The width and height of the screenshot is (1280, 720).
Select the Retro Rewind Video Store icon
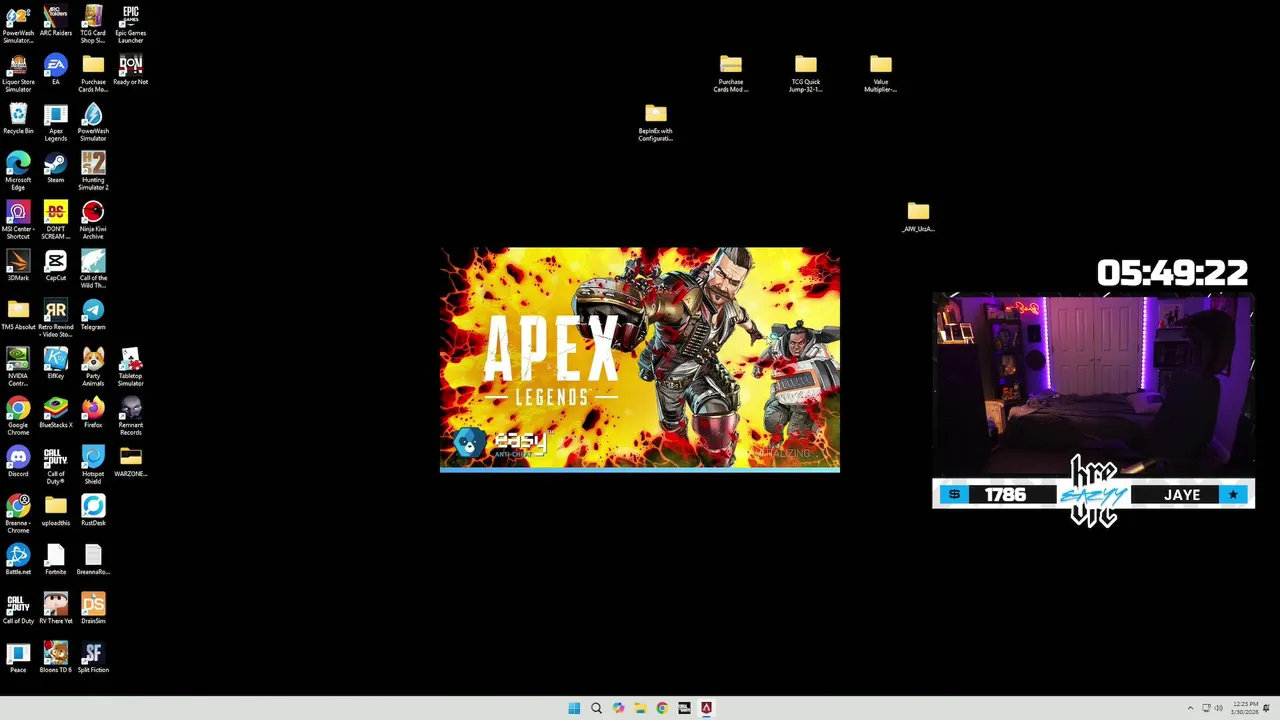pos(56,319)
